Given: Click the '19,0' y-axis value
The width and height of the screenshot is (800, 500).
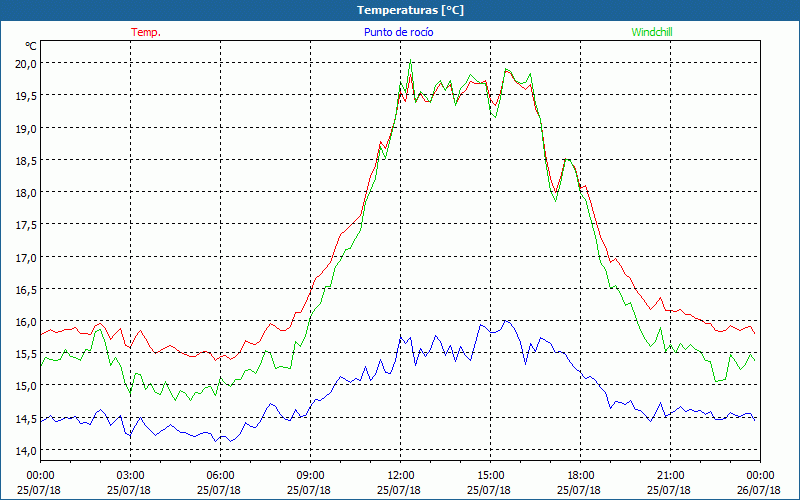Looking at the screenshot, I should tap(26, 128).
